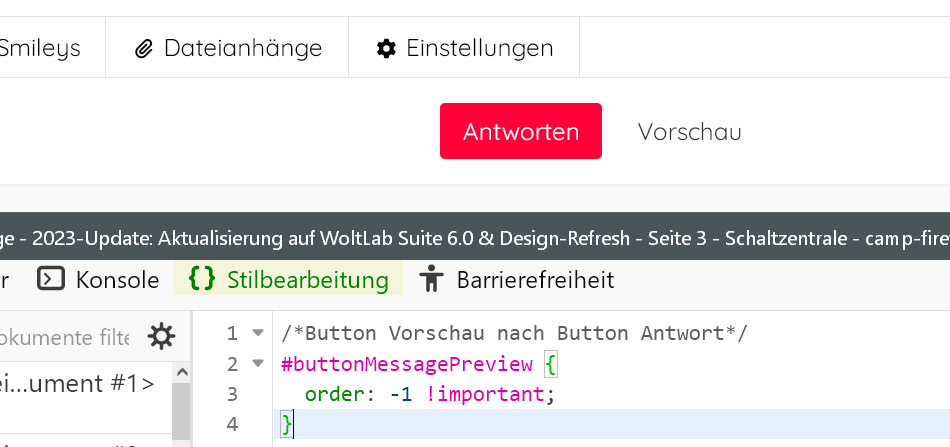Collapse the comment fold arrow on line 1
Viewport: 950px width, 447px height.
[x=258, y=333]
